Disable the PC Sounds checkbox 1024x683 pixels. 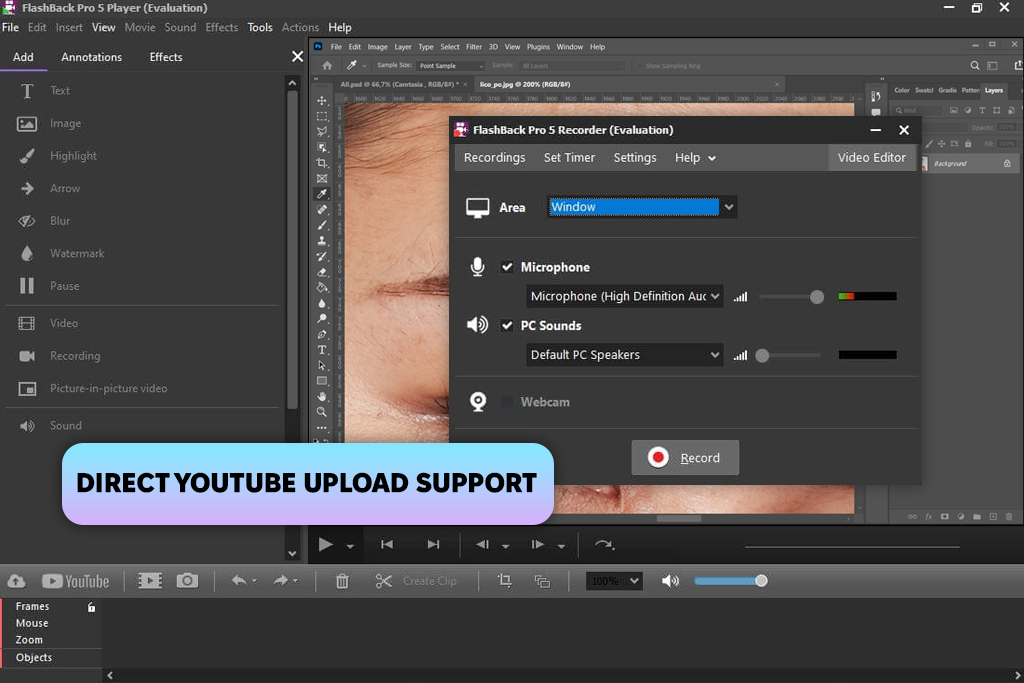point(507,325)
